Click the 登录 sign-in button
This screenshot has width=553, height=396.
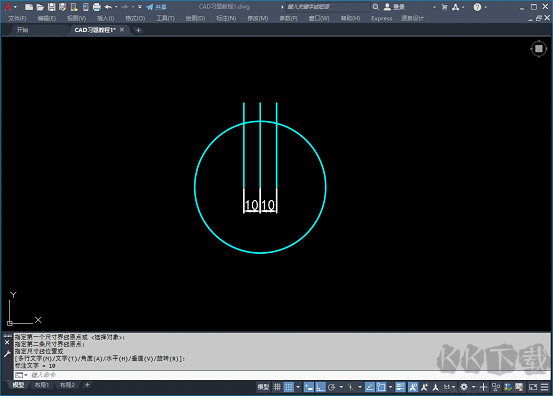pyautogui.click(x=394, y=7)
